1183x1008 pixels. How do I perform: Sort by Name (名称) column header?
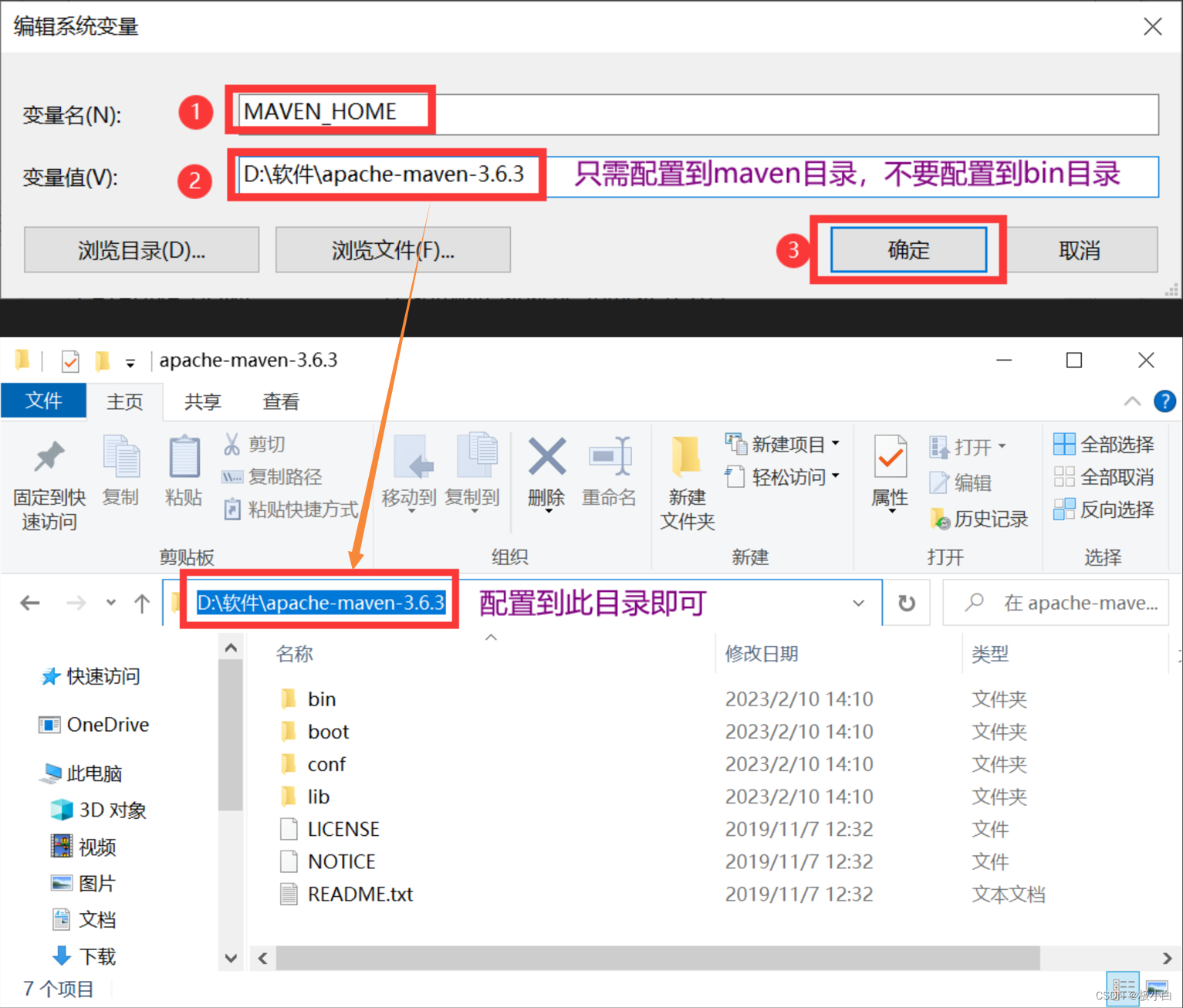295,654
